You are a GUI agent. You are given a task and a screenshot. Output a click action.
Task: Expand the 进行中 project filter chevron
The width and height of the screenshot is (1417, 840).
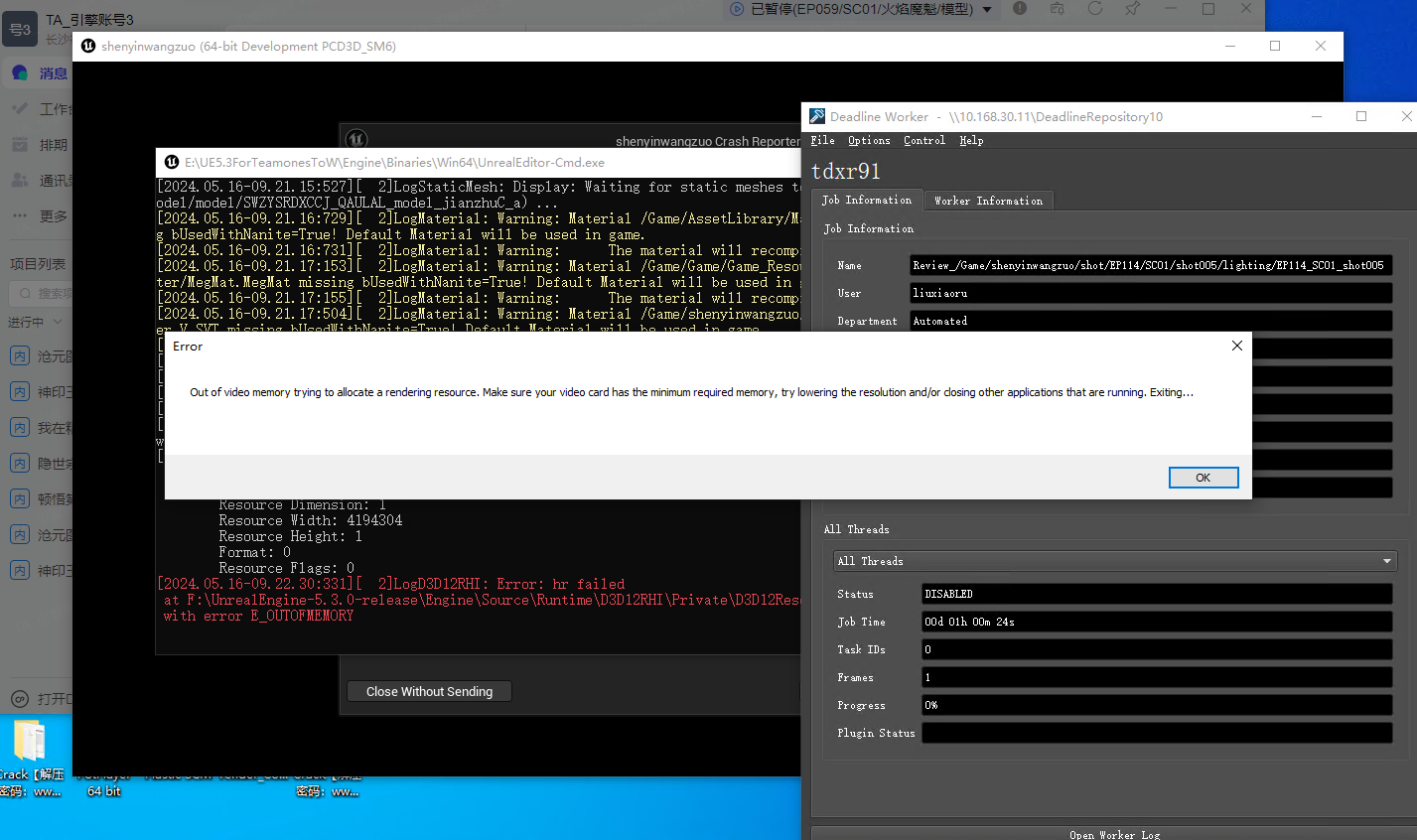58,322
